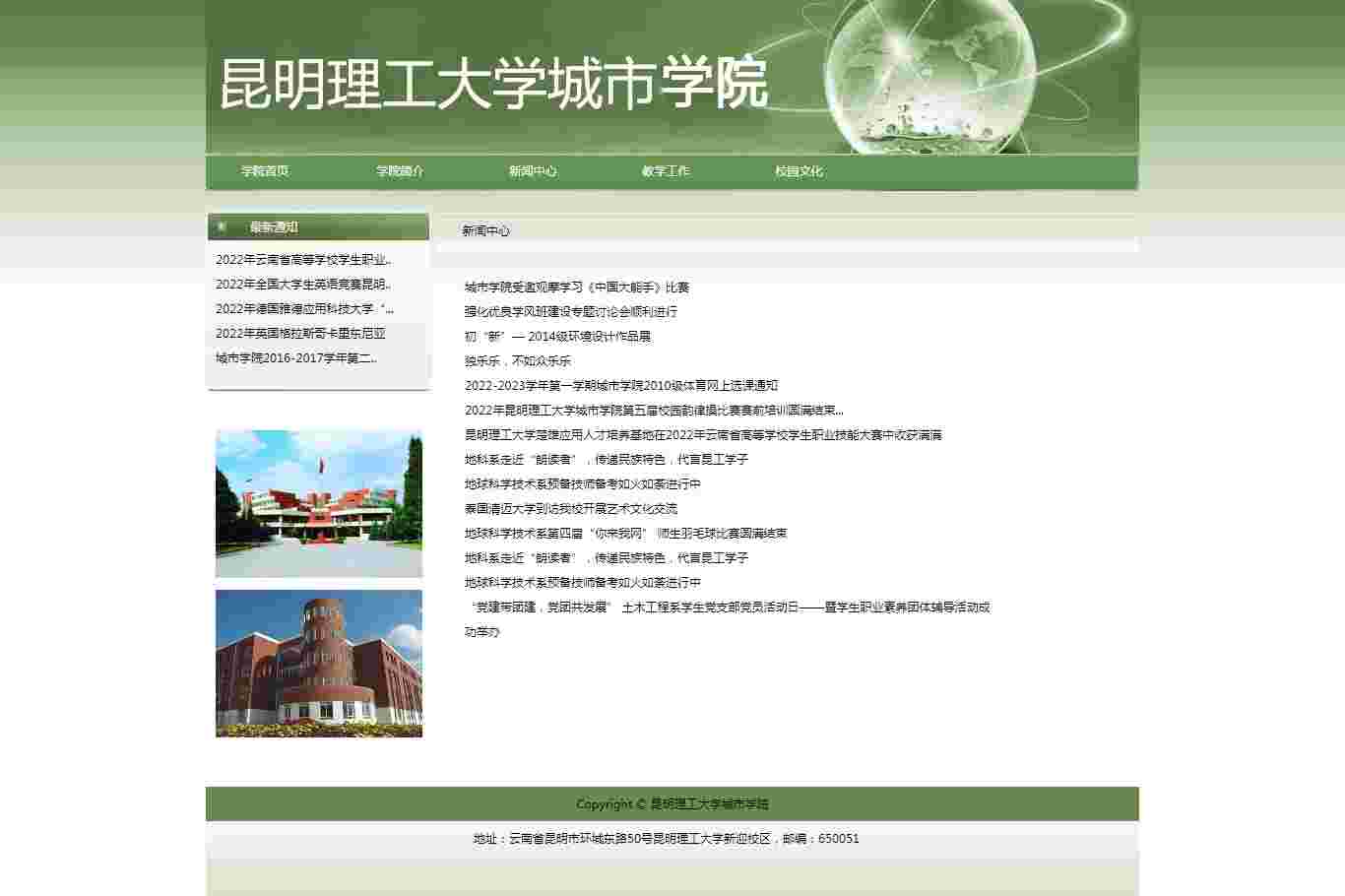This screenshot has height=896, width=1345.
Task: Open news 强化优良学风班建设专题讨论会顺利进行
Action: click(x=571, y=312)
